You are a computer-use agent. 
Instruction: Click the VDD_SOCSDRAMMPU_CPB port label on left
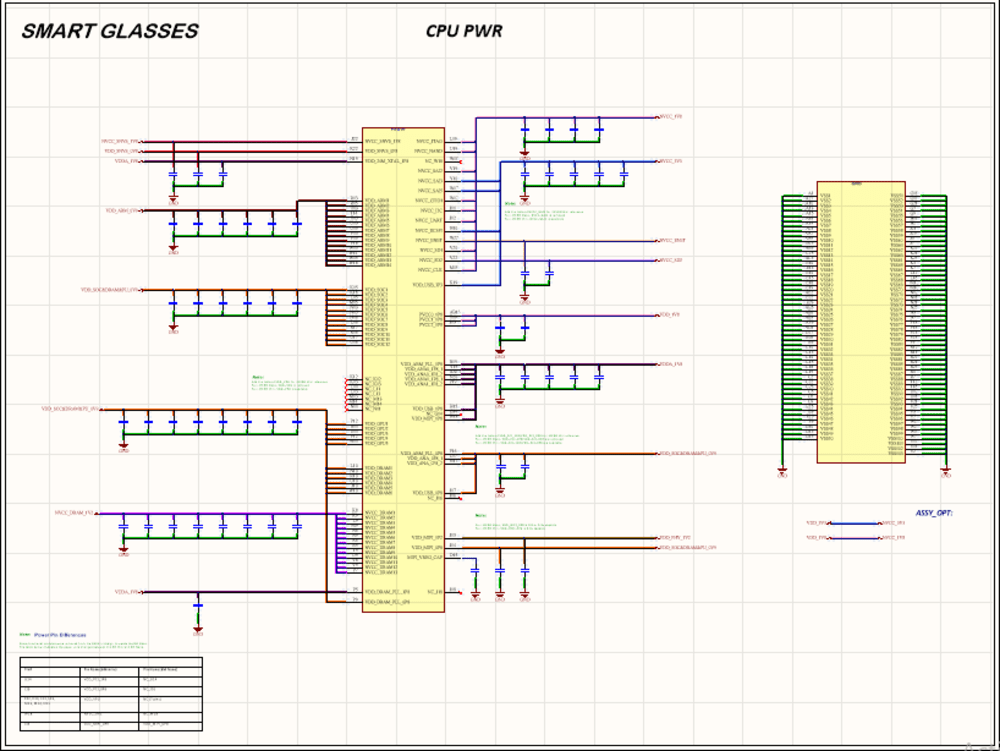[112, 289]
